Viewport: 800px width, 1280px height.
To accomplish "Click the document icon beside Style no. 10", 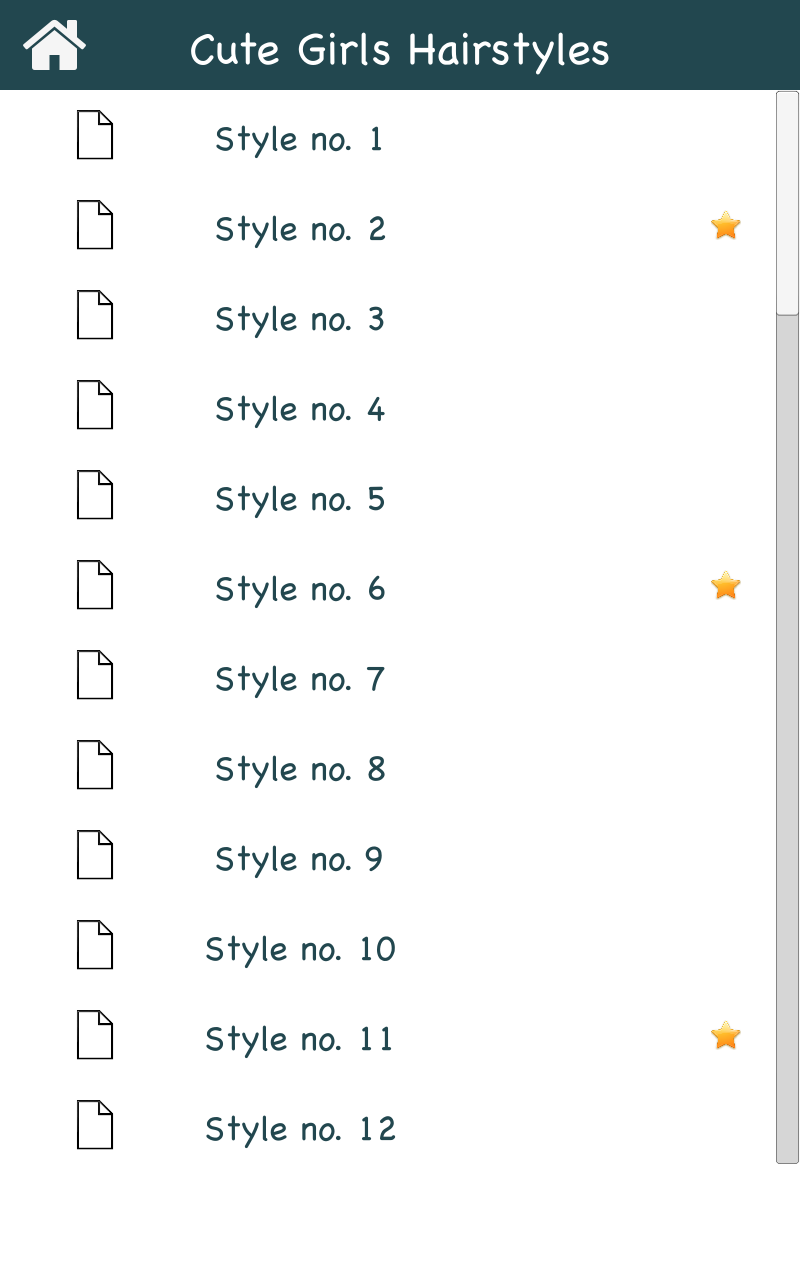I will point(95,945).
